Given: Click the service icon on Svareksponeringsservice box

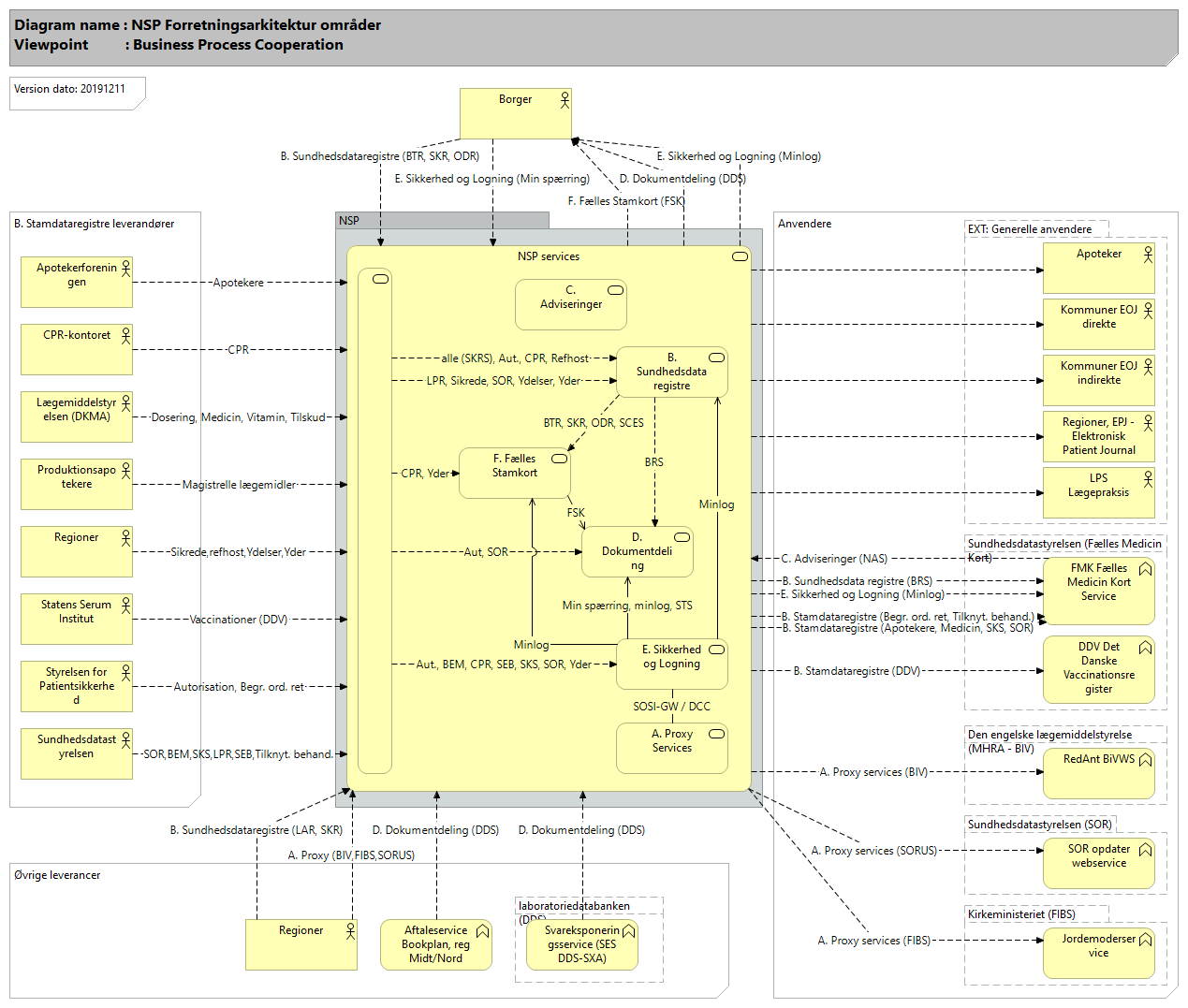Looking at the screenshot, I should (x=628, y=931).
